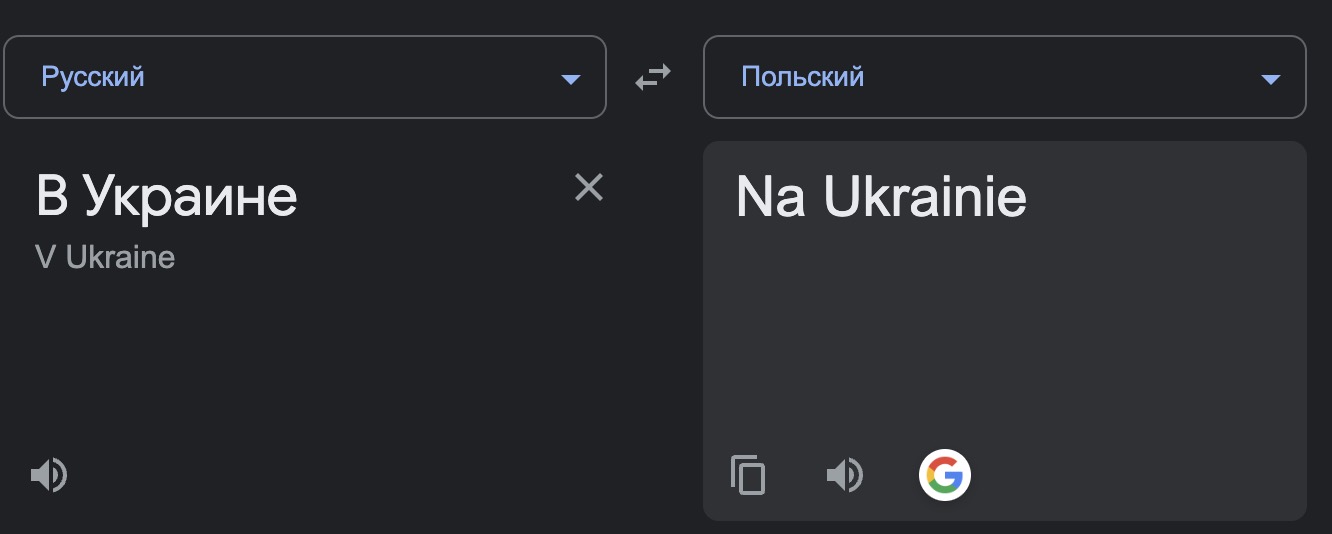Open the Google search icon under the translation
This screenshot has width=1332, height=534.
pyautogui.click(x=945, y=475)
